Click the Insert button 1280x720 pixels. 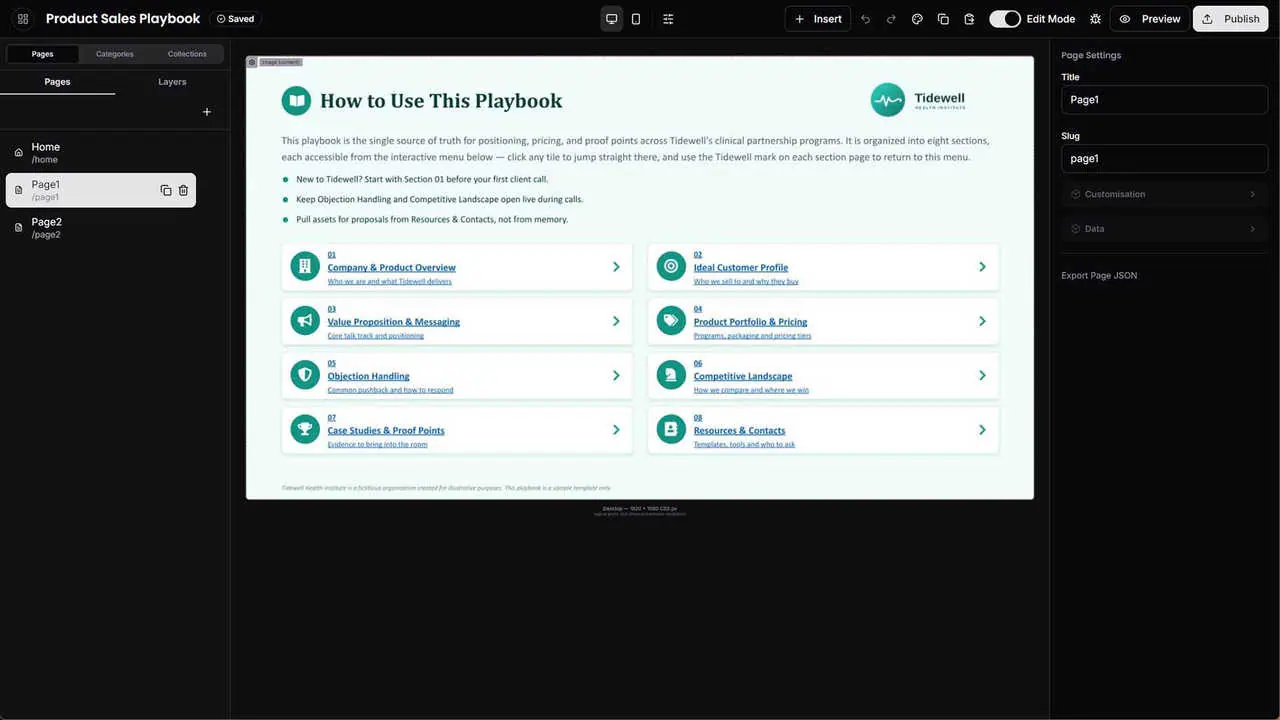[818, 19]
